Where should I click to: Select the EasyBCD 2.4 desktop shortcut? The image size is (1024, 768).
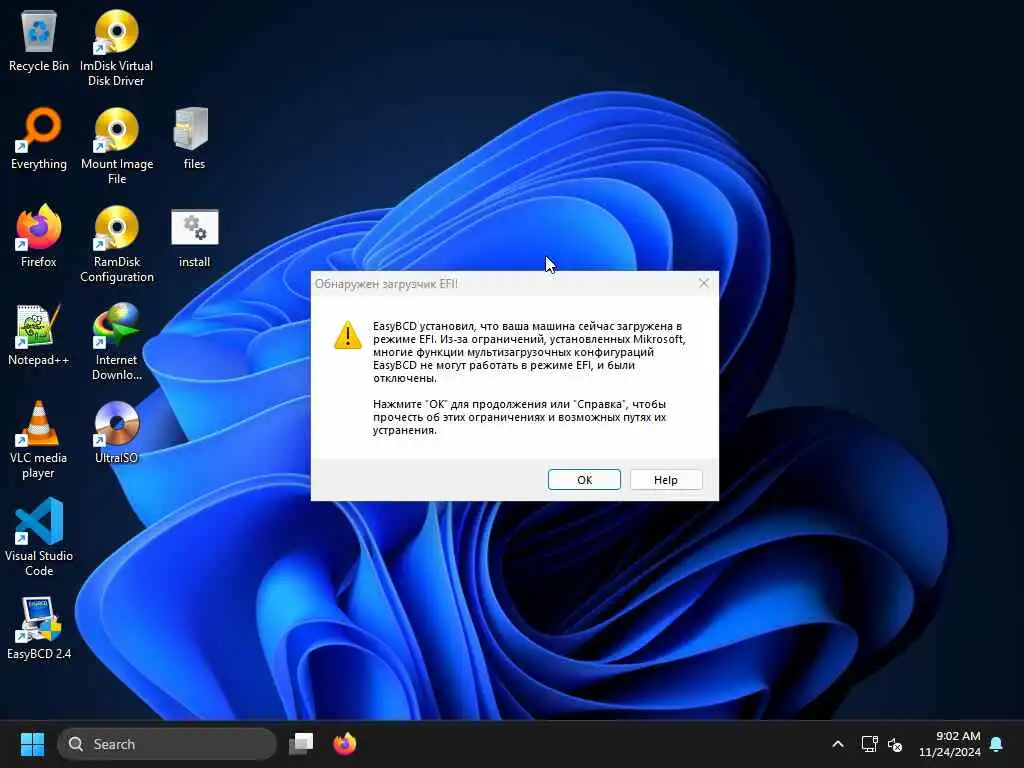coord(39,628)
